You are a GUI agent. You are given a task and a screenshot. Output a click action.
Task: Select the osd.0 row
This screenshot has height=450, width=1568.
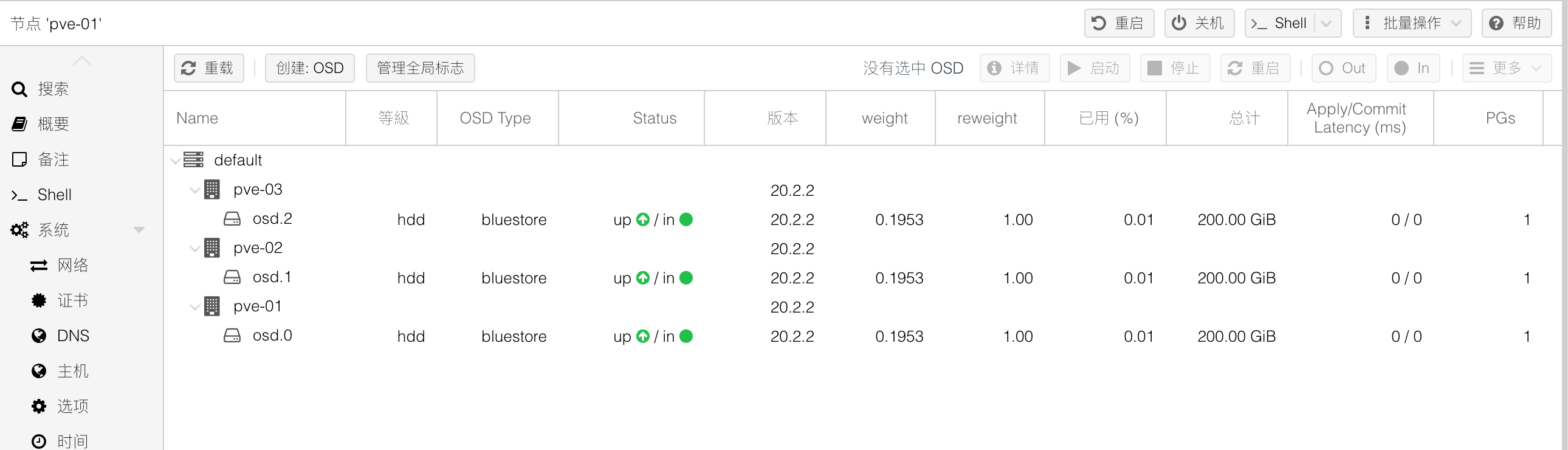point(862,336)
